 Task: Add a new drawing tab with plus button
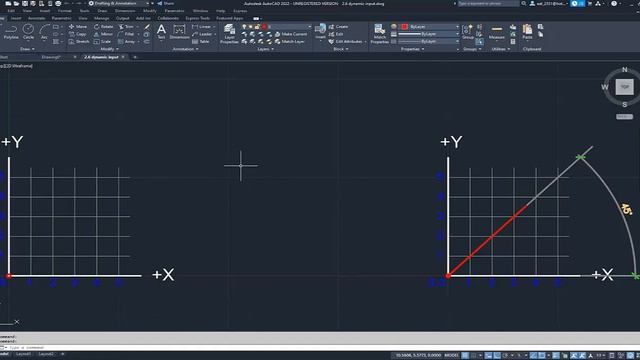click(x=135, y=57)
